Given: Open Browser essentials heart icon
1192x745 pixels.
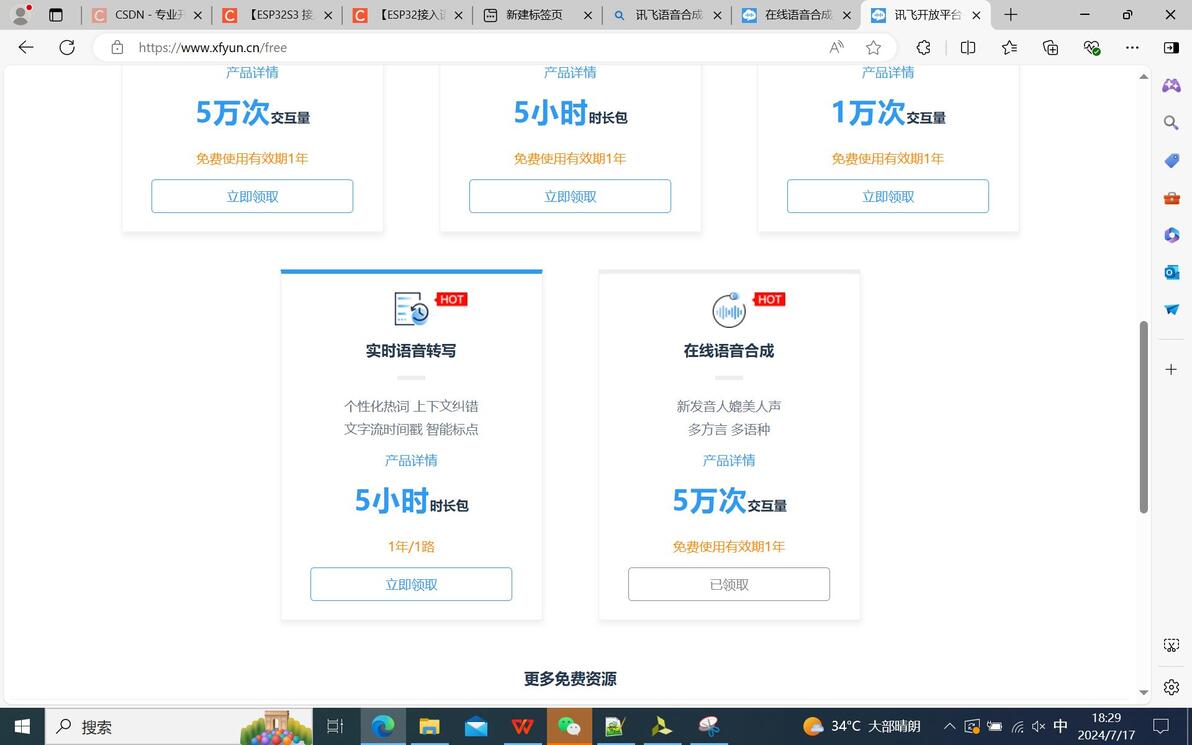Looking at the screenshot, I should [x=1092, y=47].
